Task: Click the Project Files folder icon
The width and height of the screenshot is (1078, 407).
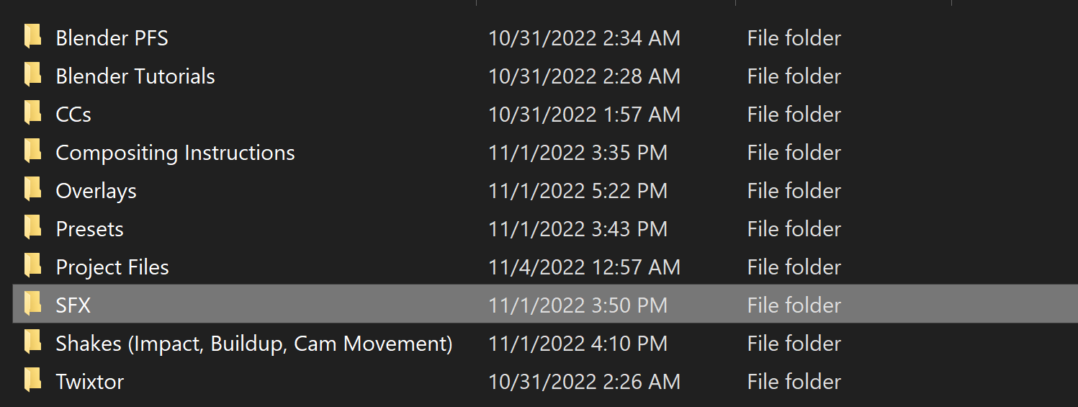Action: click(33, 266)
